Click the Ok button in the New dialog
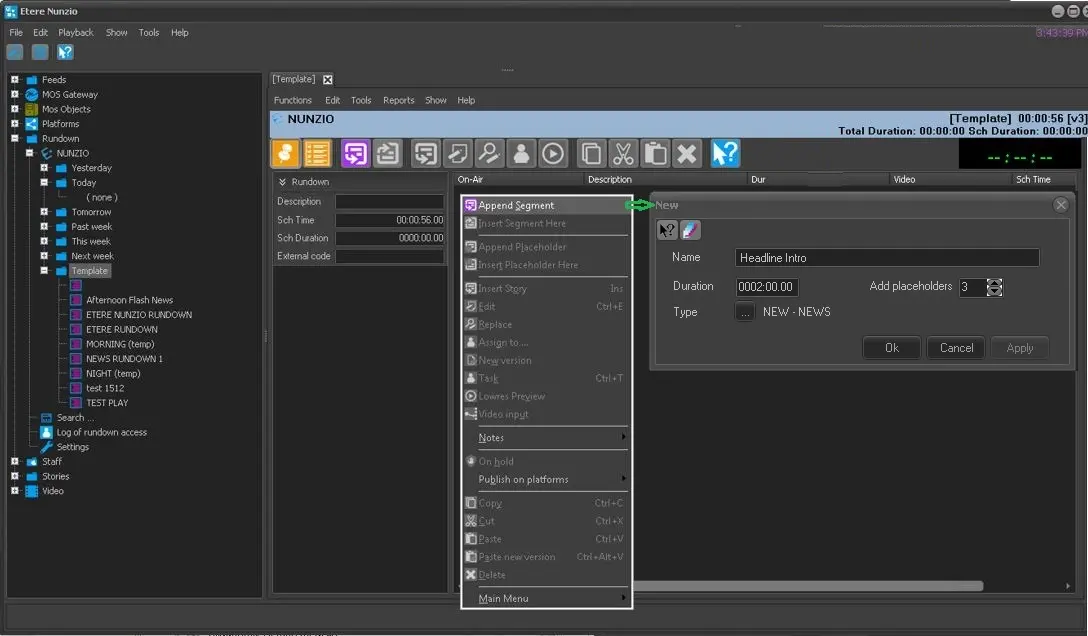This screenshot has width=1088, height=636. (x=892, y=348)
